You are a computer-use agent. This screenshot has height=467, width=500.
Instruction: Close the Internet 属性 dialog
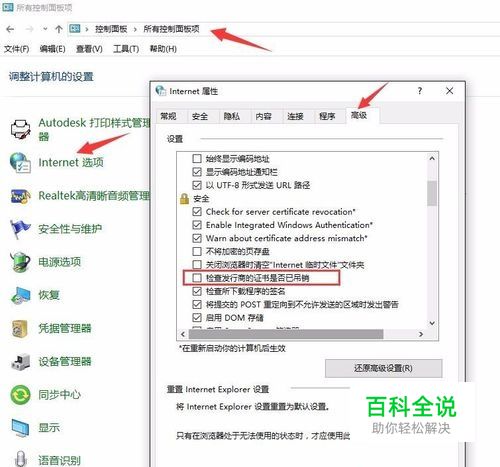click(449, 91)
